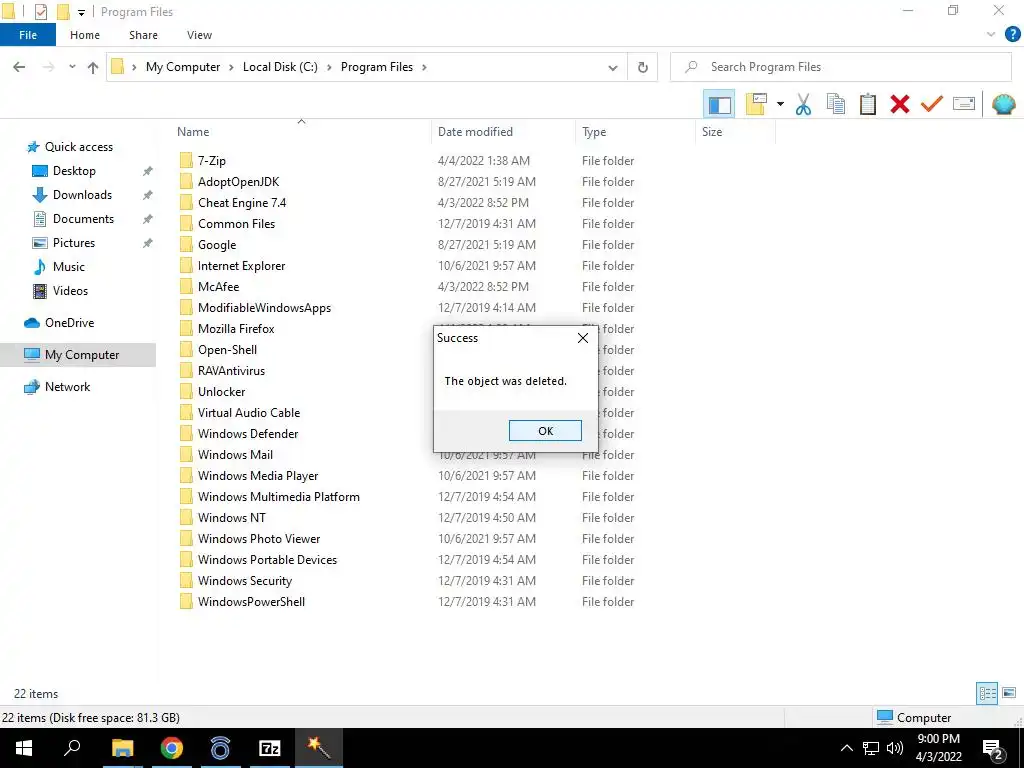Image resolution: width=1024 pixels, height=768 pixels.
Task: Select the WindowsPowerShell folder
Action: (251, 602)
